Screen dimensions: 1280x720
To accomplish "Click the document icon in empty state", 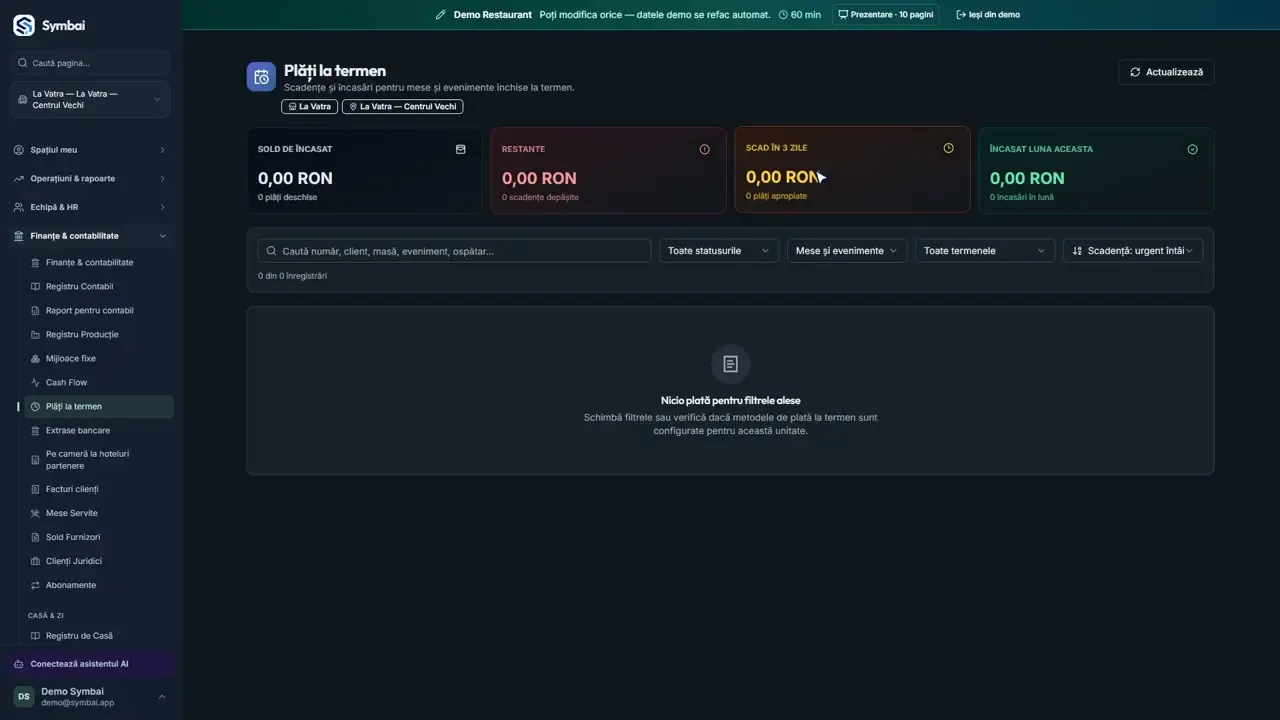I will (x=730, y=364).
